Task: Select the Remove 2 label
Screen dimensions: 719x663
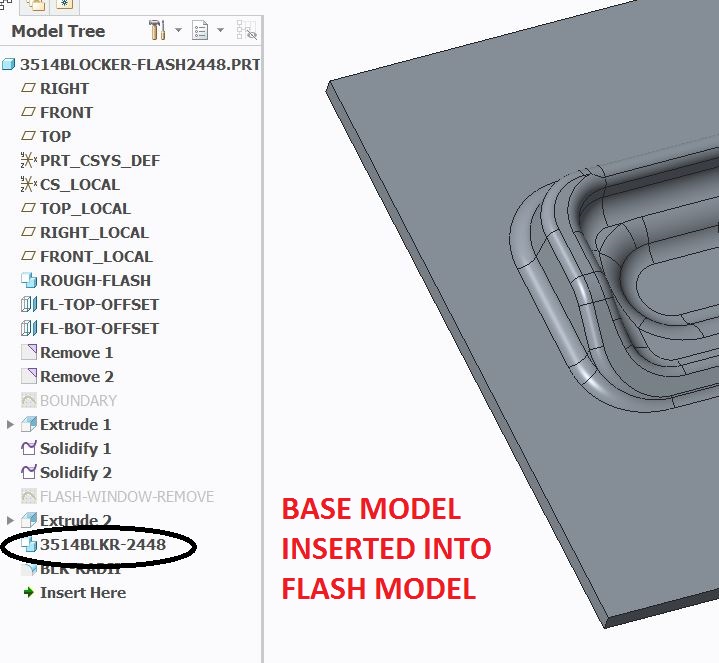Action: point(77,376)
